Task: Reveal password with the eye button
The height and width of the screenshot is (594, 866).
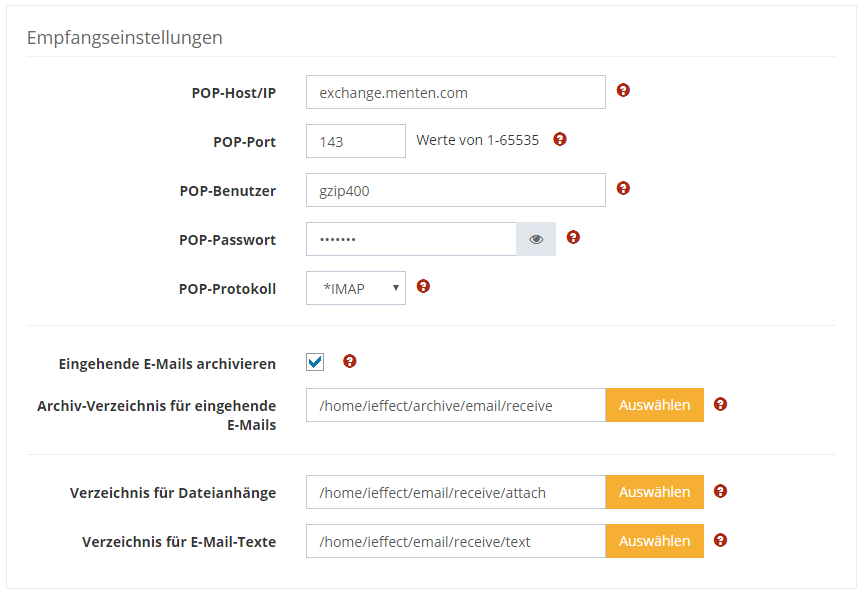Action: tap(536, 240)
